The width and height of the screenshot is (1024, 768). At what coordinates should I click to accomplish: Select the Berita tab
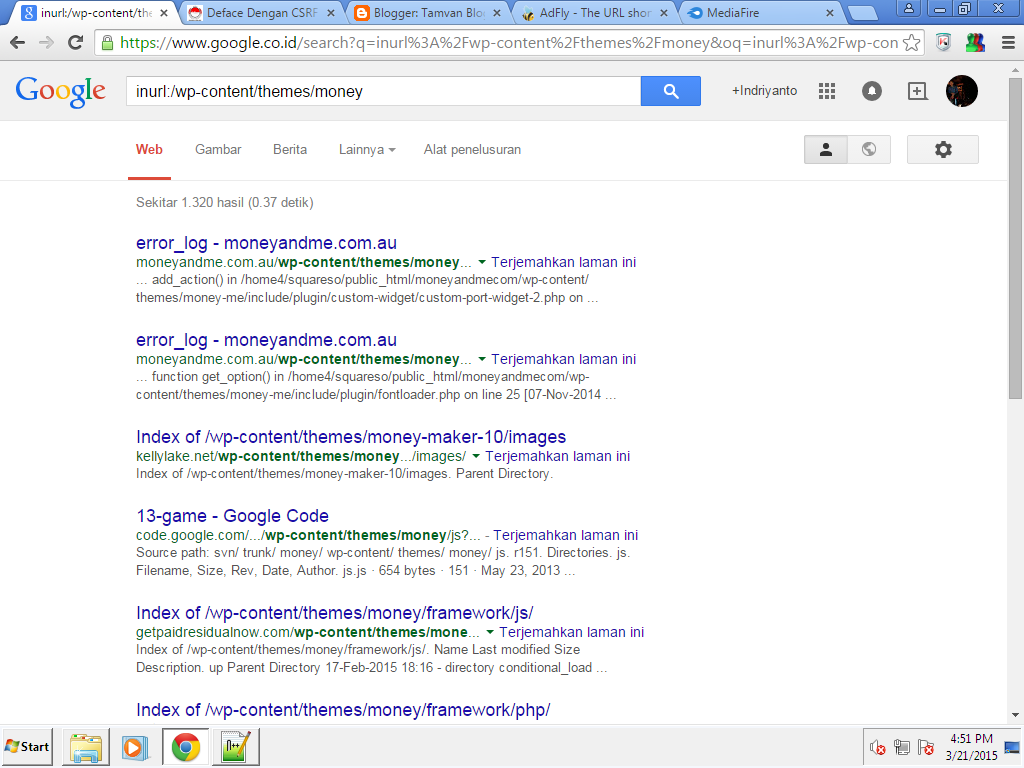[290, 150]
